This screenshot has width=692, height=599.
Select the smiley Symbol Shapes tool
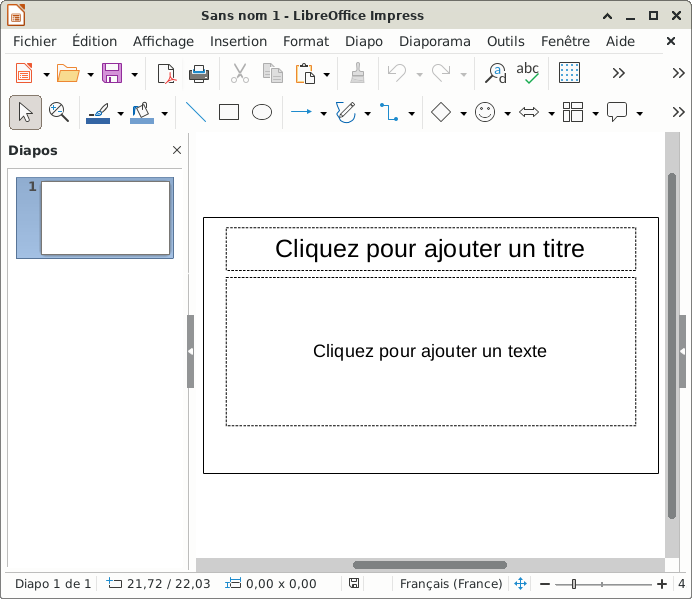click(x=485, y=112)
